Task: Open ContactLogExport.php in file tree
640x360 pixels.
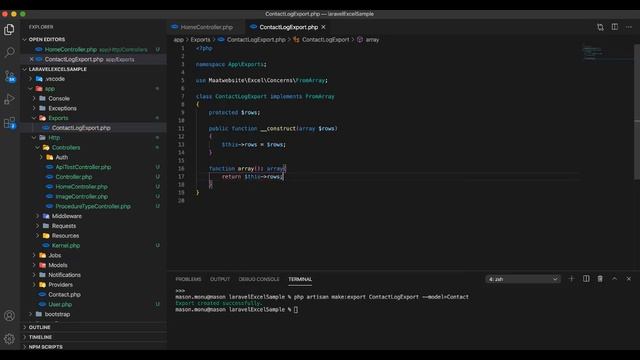Action: pyautogui.click(x=93, y=128)
